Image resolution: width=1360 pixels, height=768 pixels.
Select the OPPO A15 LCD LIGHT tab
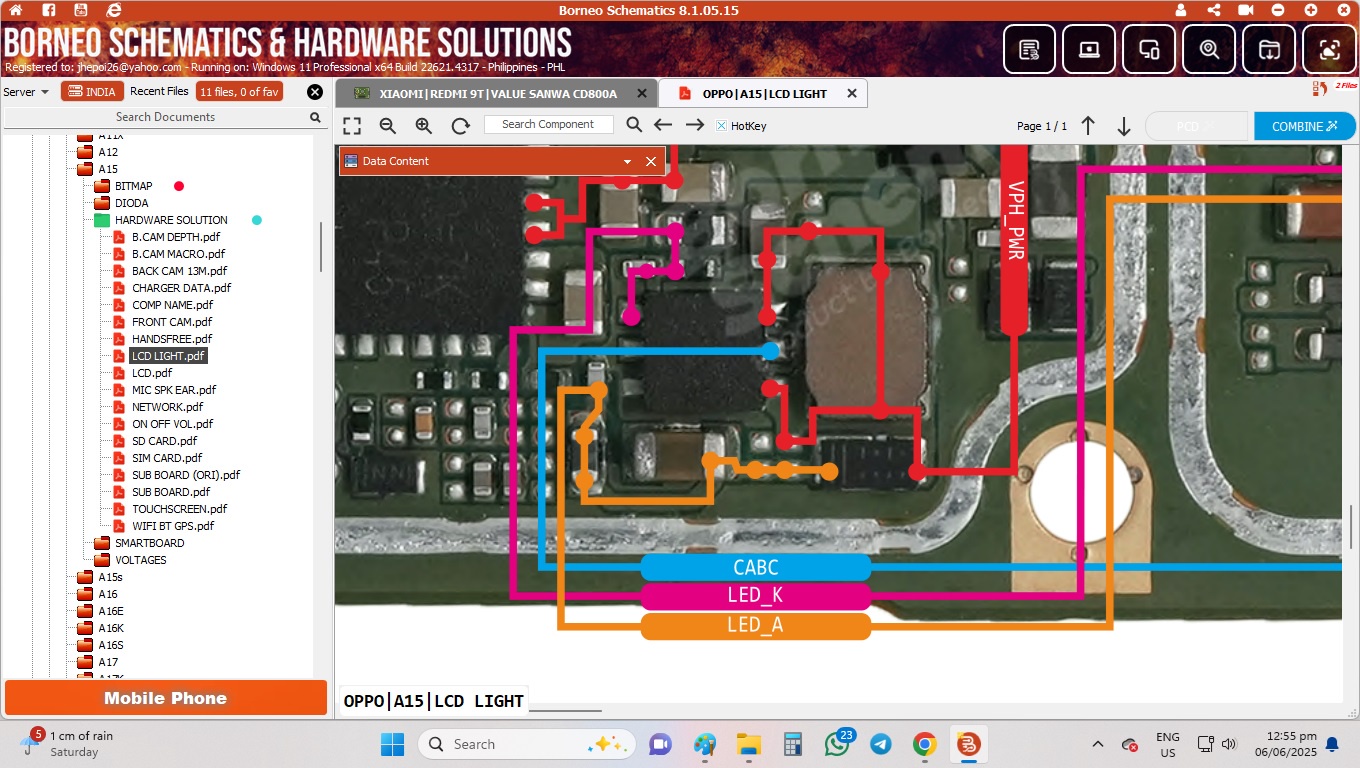765,93
